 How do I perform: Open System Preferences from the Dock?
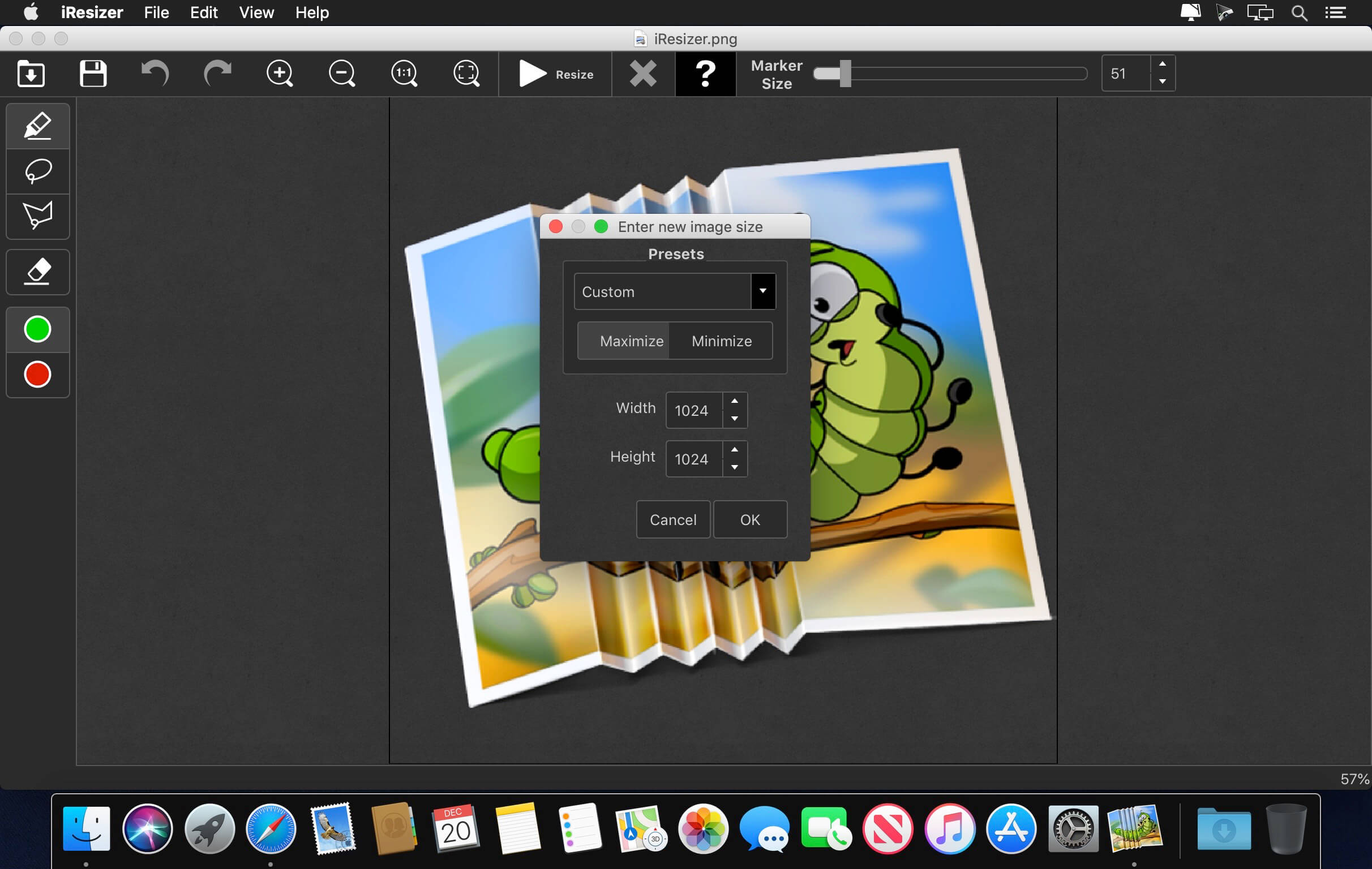pyautogui.click(x=1074, y=829)
